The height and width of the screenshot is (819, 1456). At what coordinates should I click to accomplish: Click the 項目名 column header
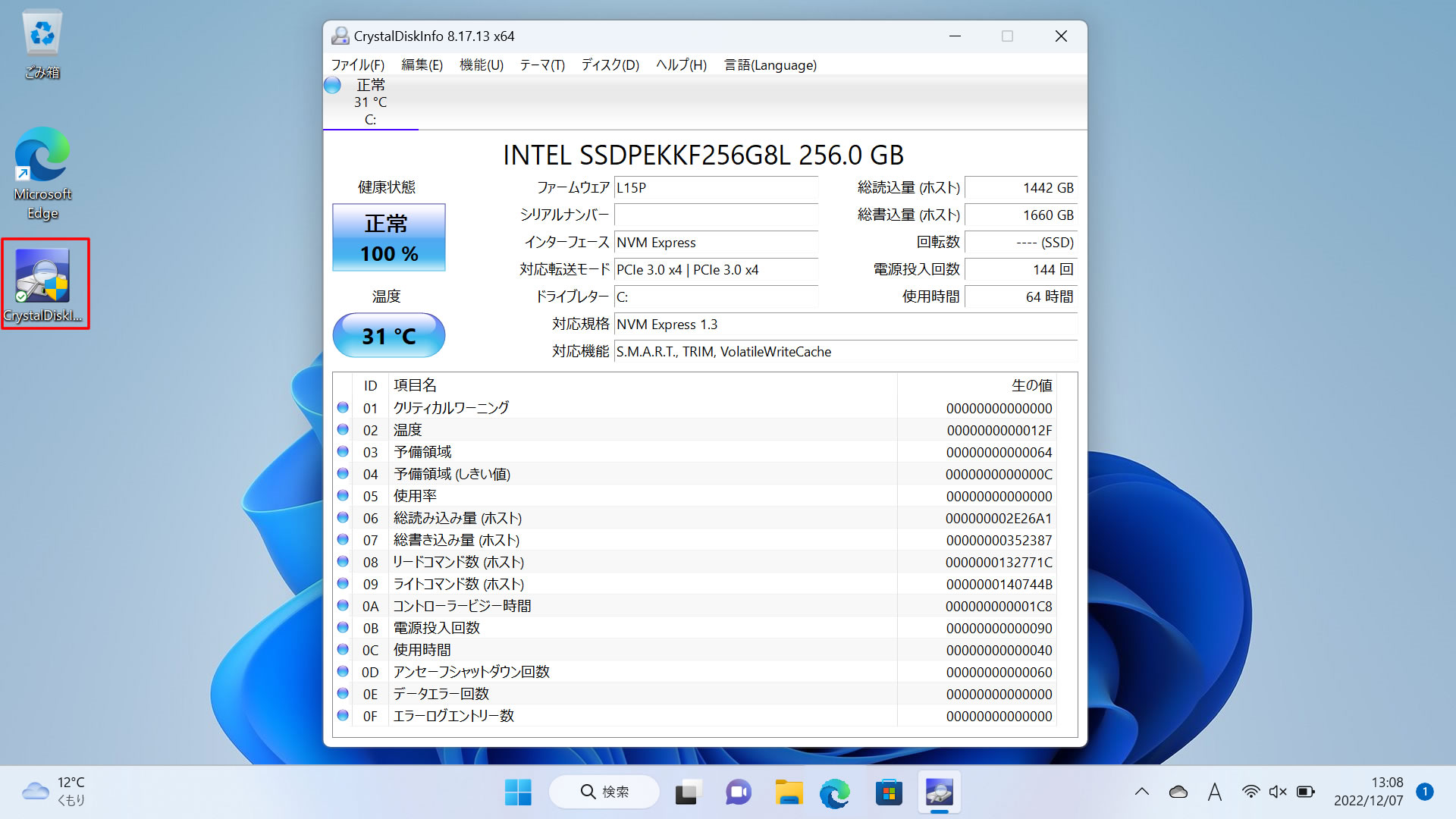click(x=415, y=385)
